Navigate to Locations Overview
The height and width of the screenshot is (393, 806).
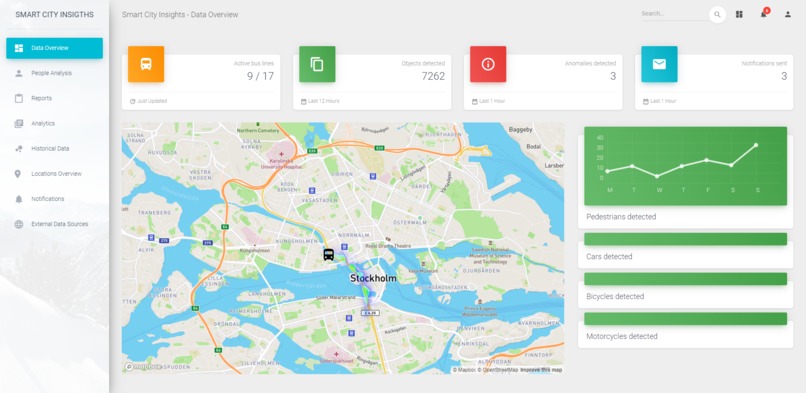click(54, 174)
